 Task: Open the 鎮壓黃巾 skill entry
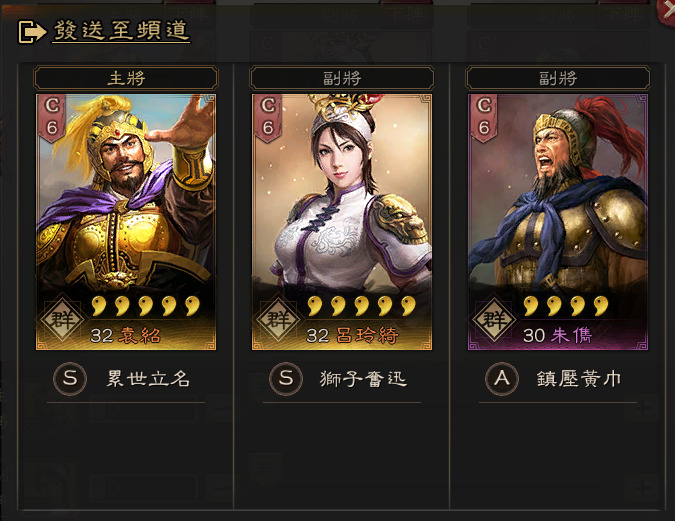click(x=579, y=379)
